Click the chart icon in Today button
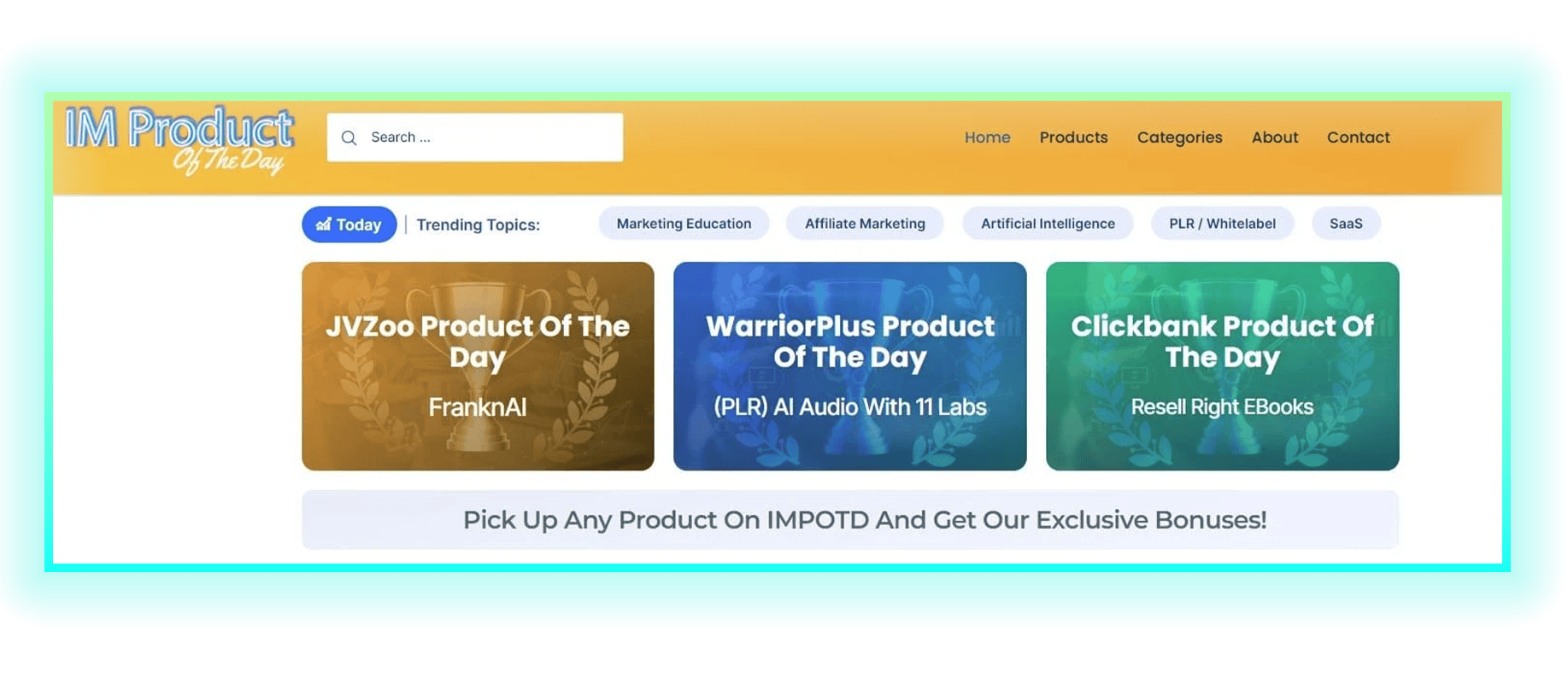 click(324, 225)
